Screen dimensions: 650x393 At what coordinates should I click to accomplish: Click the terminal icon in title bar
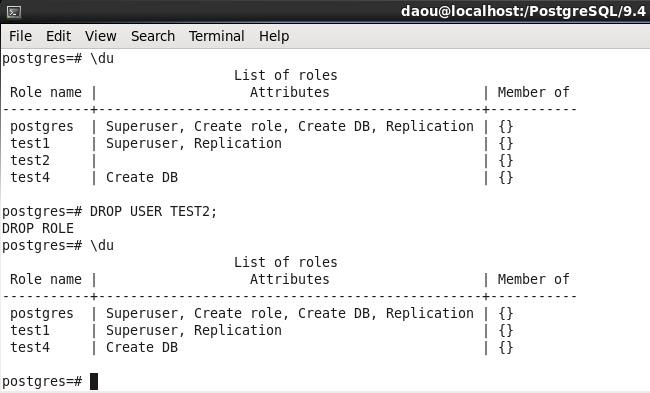[x=14, y=12]
